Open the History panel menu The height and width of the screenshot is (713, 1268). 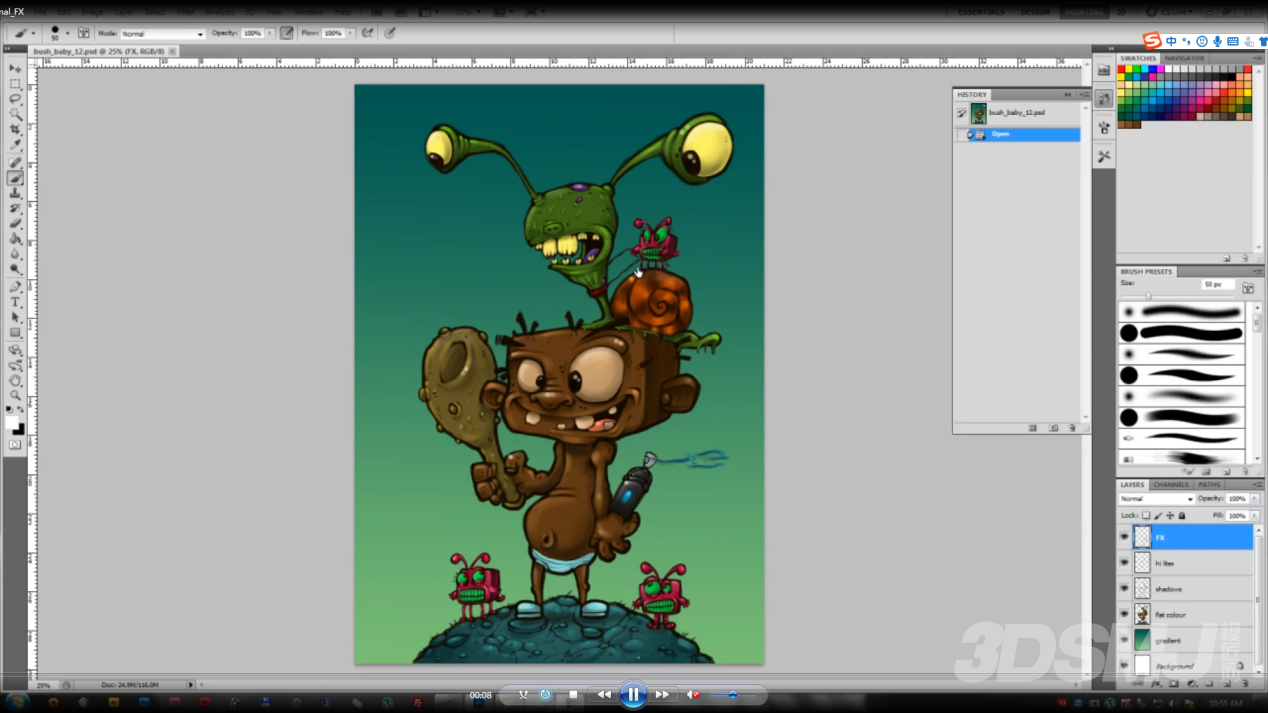point(1084,95)
